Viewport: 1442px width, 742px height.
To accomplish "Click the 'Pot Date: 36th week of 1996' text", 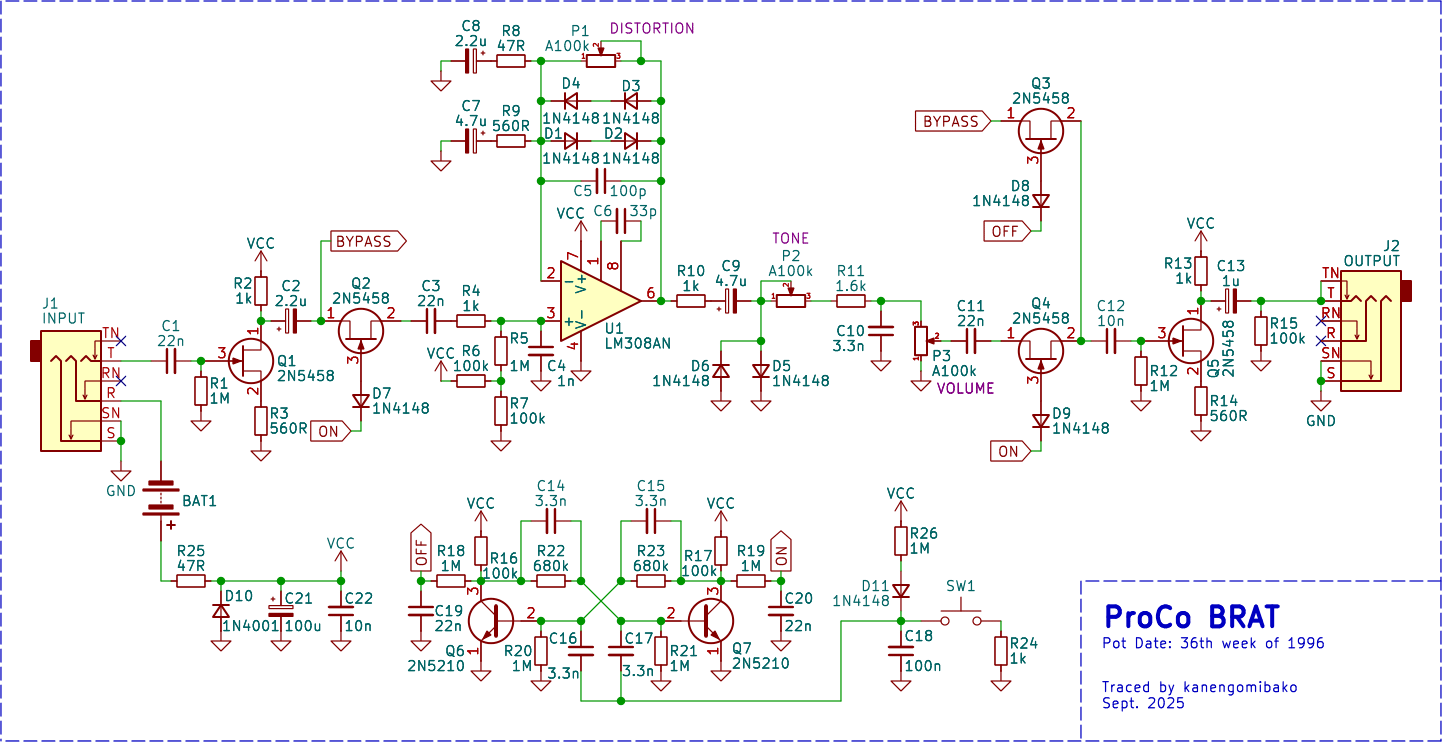I will click(1214, 643).
